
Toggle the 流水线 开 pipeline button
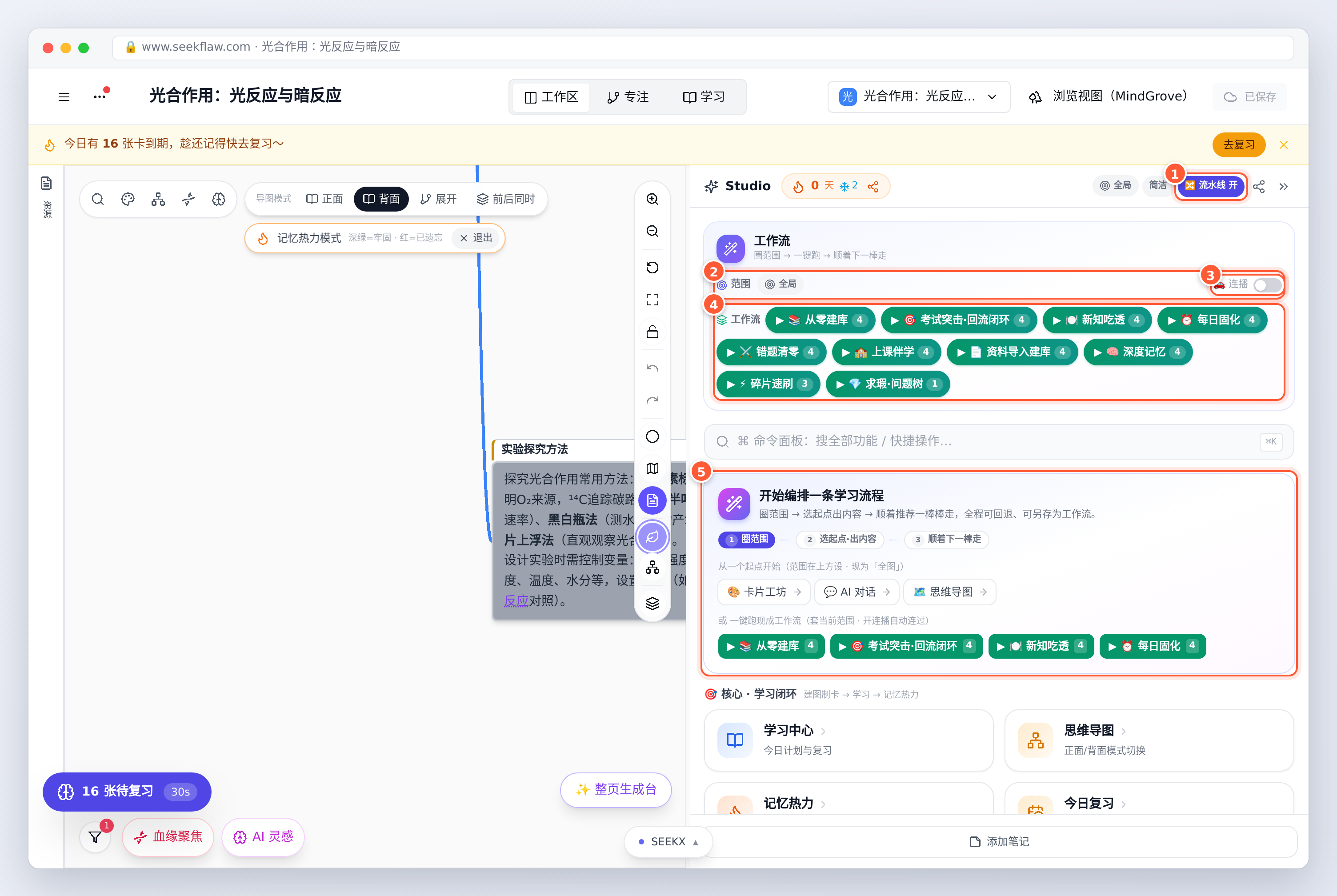click(x=1211, y=186)
